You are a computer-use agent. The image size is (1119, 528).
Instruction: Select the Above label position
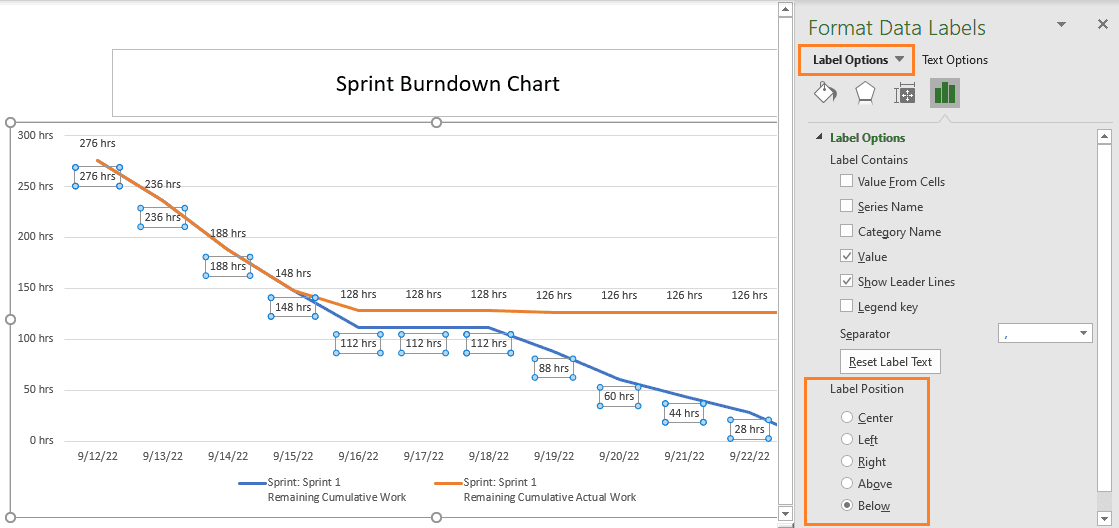847,484
